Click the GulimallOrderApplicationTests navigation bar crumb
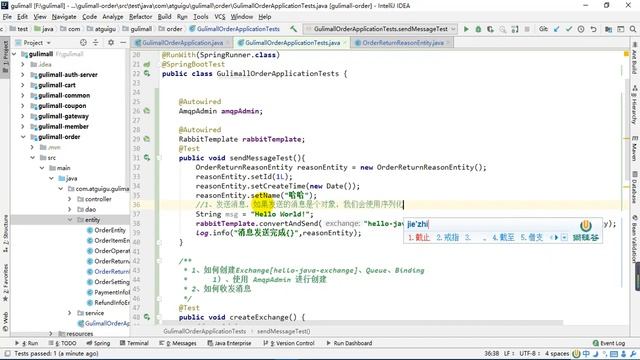 point(235,29)
